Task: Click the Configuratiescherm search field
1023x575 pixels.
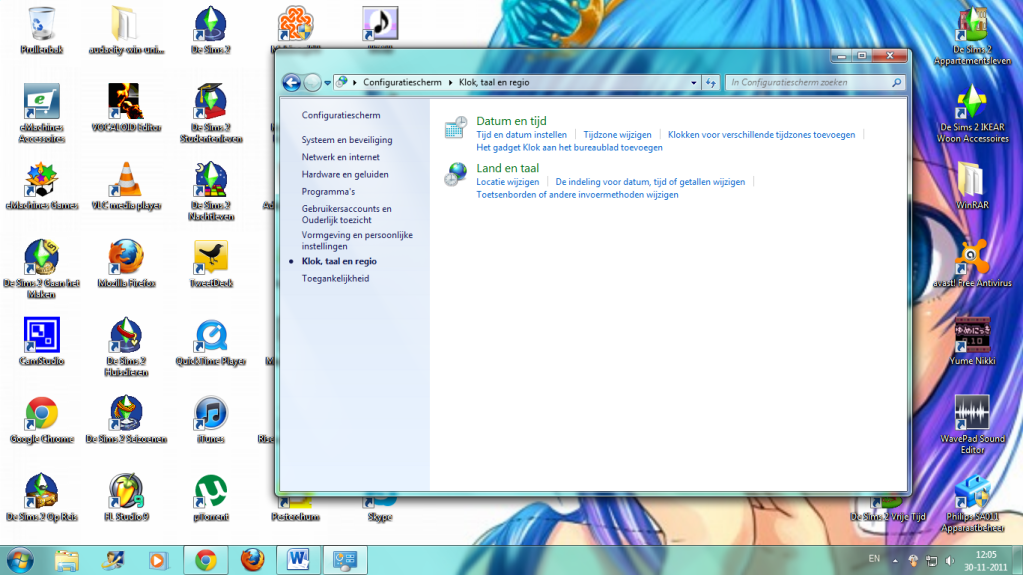Action: click(808, 83)
